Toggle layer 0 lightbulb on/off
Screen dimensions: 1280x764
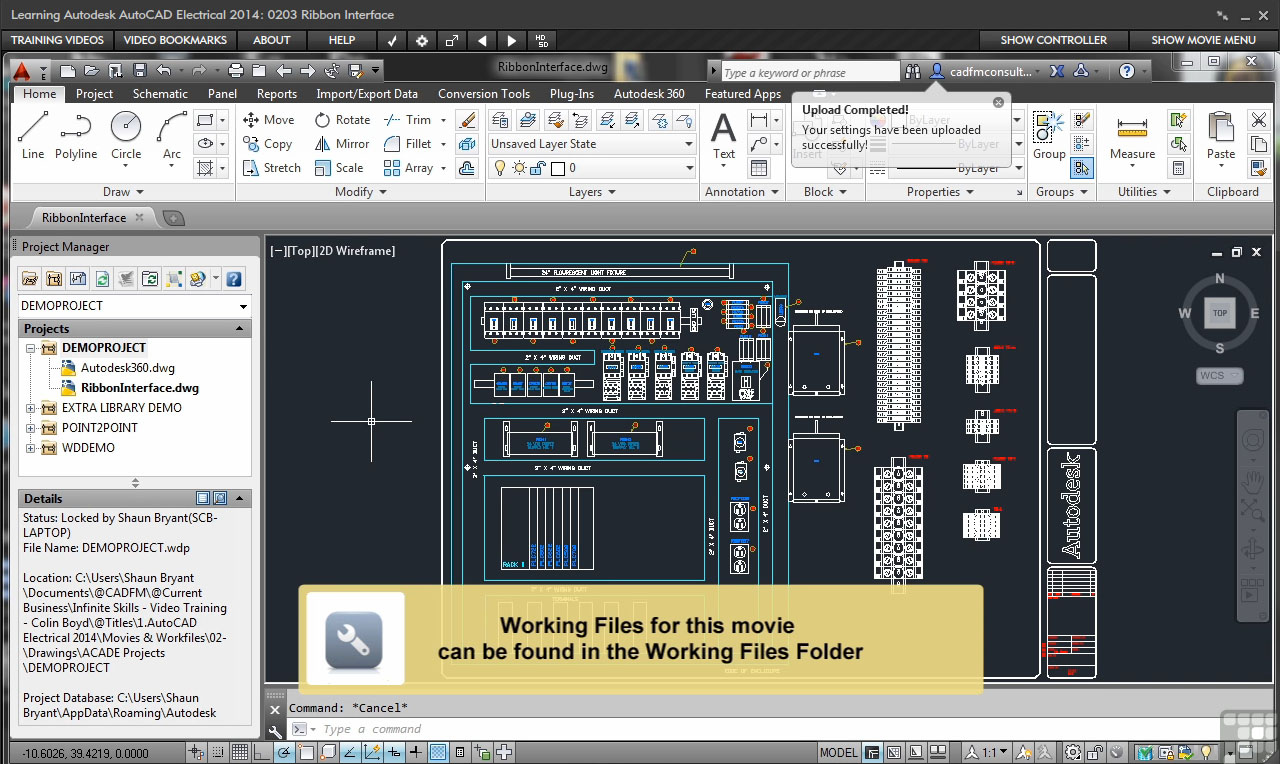pyautogui.click(x=500, y=168)
